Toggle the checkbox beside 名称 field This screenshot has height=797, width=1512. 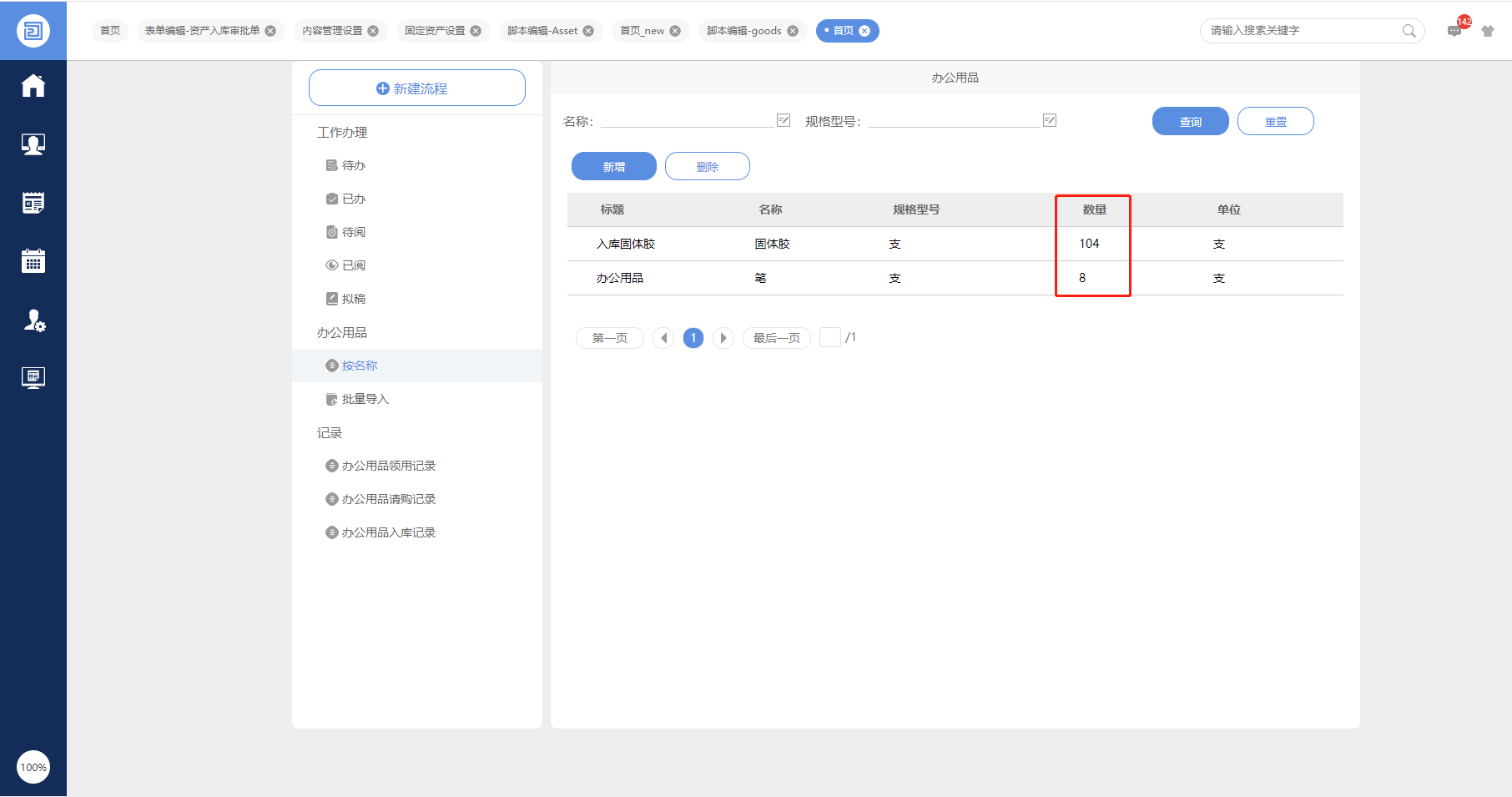pyautogui.click(x=784, y=120)
